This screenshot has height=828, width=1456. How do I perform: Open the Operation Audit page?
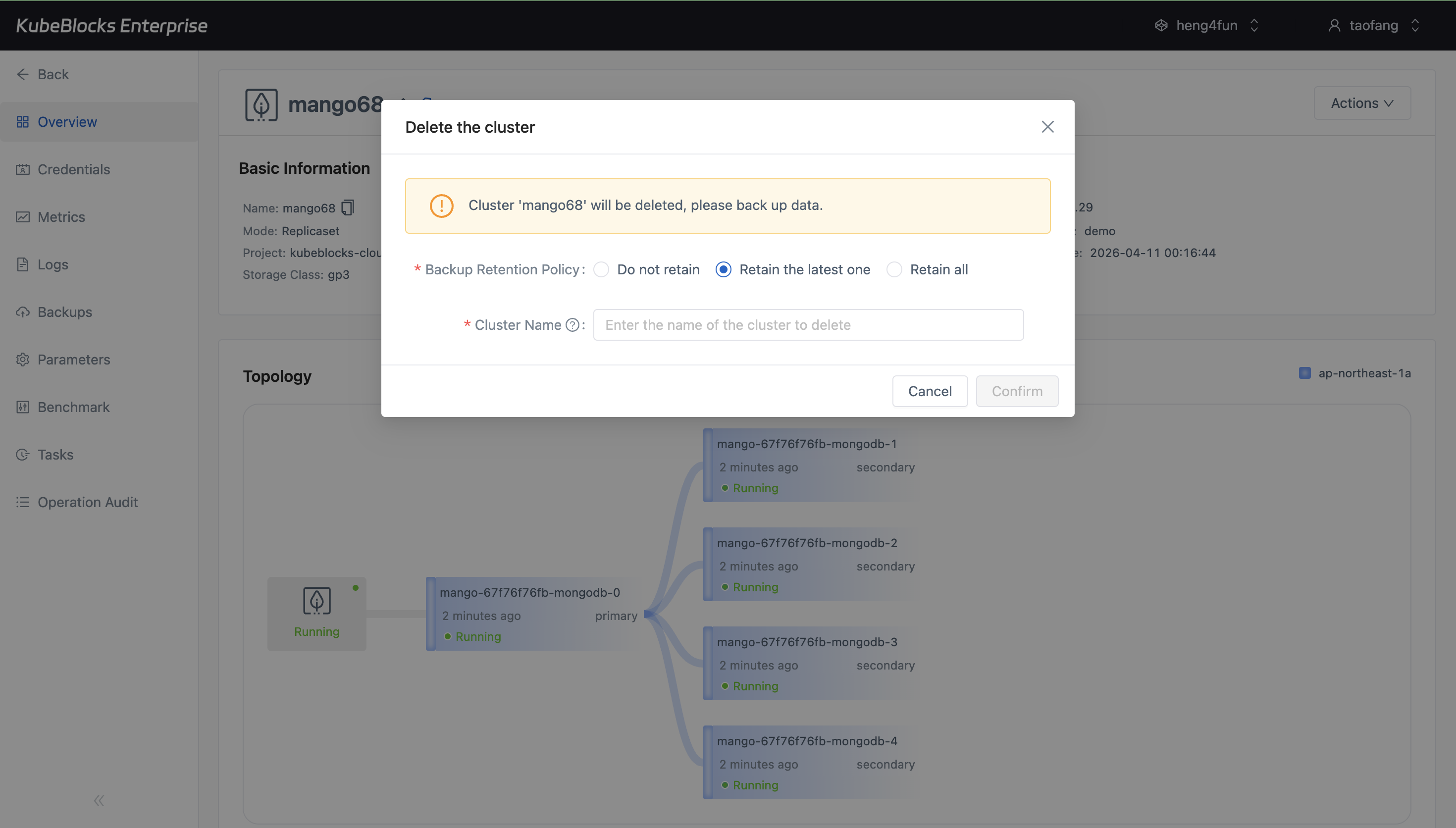pos(88,502)
